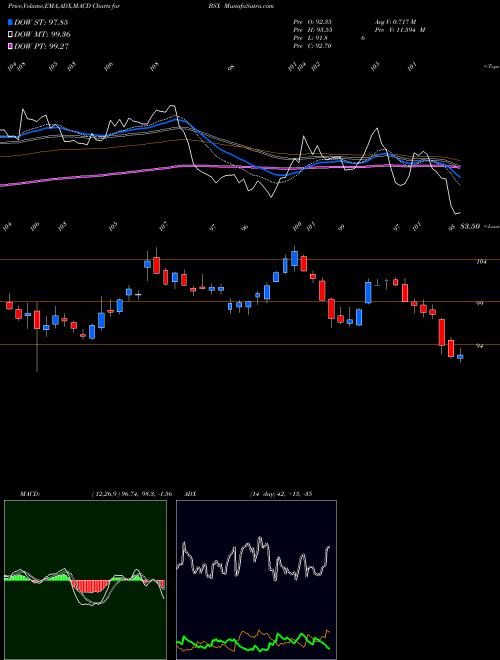
Task: Click the 94 price level label
Action: (x=479, y=346)
